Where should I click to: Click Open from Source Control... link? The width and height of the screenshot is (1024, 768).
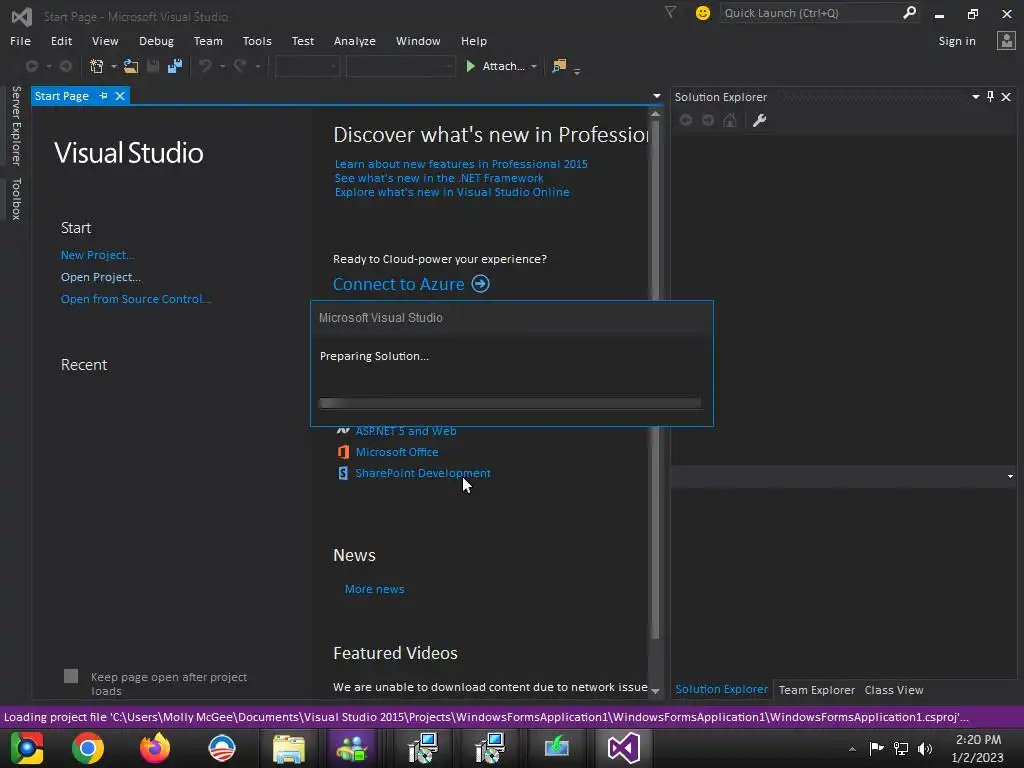[135, 299]
